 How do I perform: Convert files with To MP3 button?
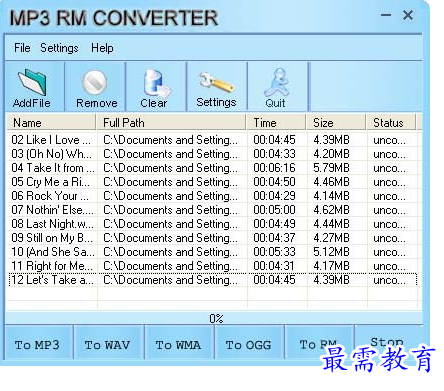click(38, 343)
